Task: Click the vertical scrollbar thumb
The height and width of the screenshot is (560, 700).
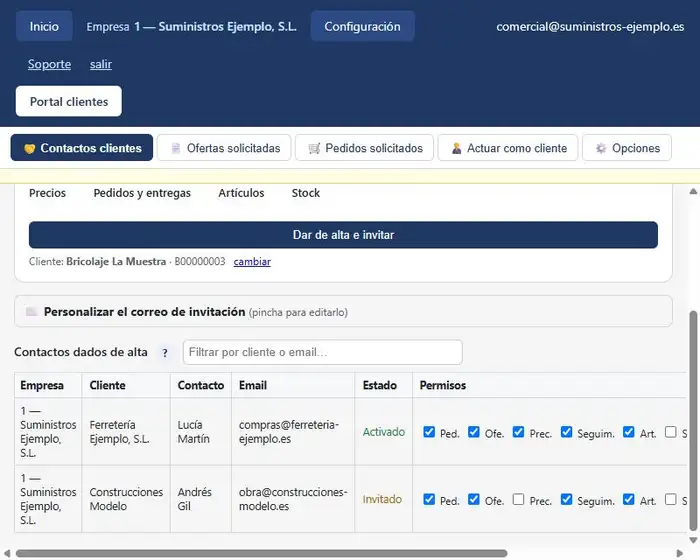Action: point(693,420)
